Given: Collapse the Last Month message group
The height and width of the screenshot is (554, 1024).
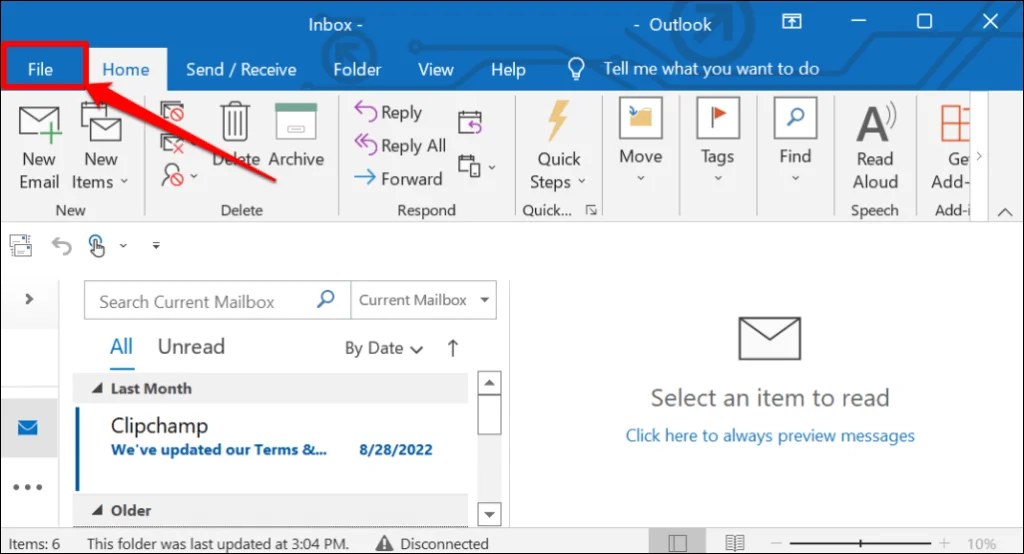Looking at the screenshot, I should click(98, 388).
